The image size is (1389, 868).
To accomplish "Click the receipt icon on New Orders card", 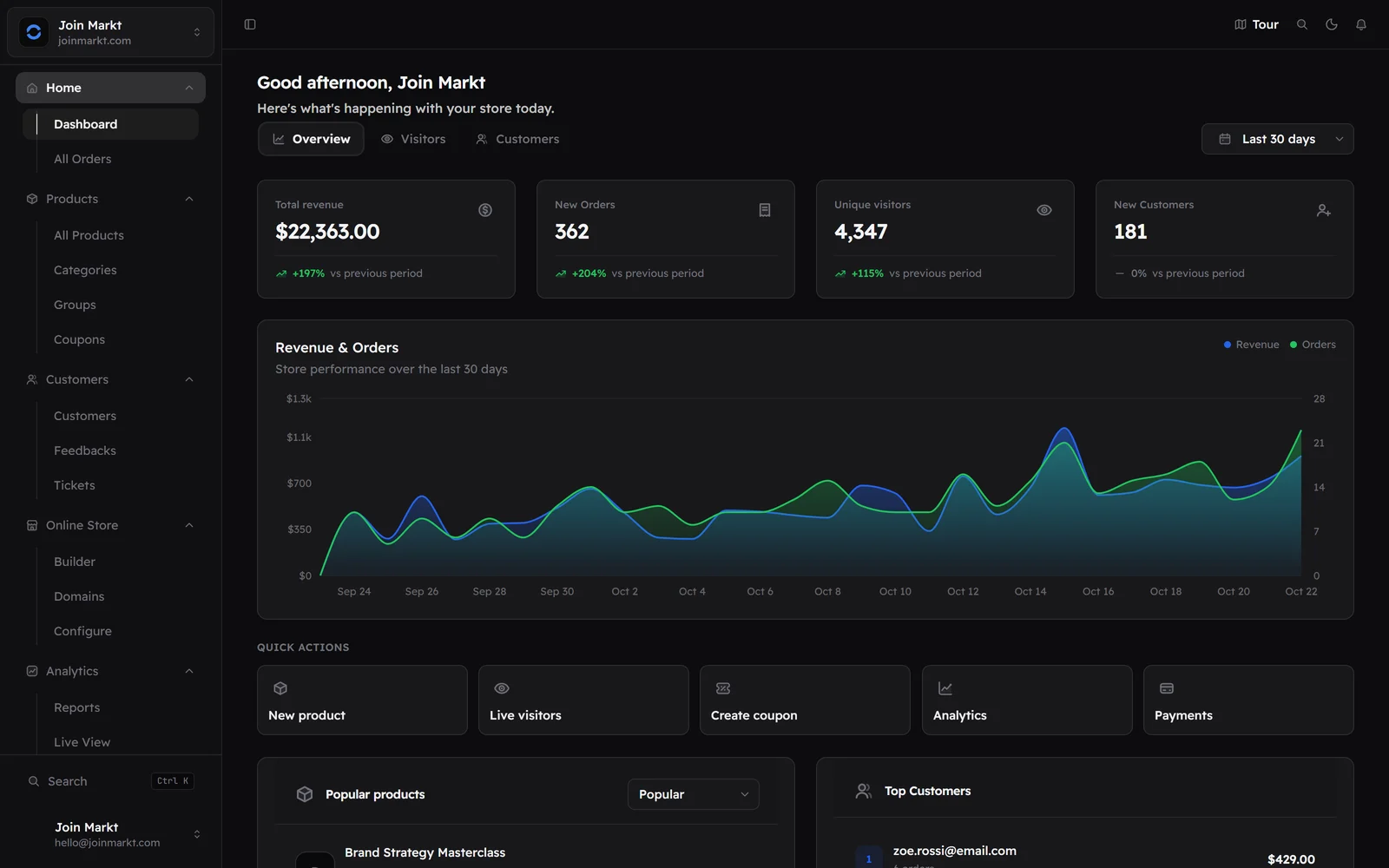I will [x=765, y=210].
